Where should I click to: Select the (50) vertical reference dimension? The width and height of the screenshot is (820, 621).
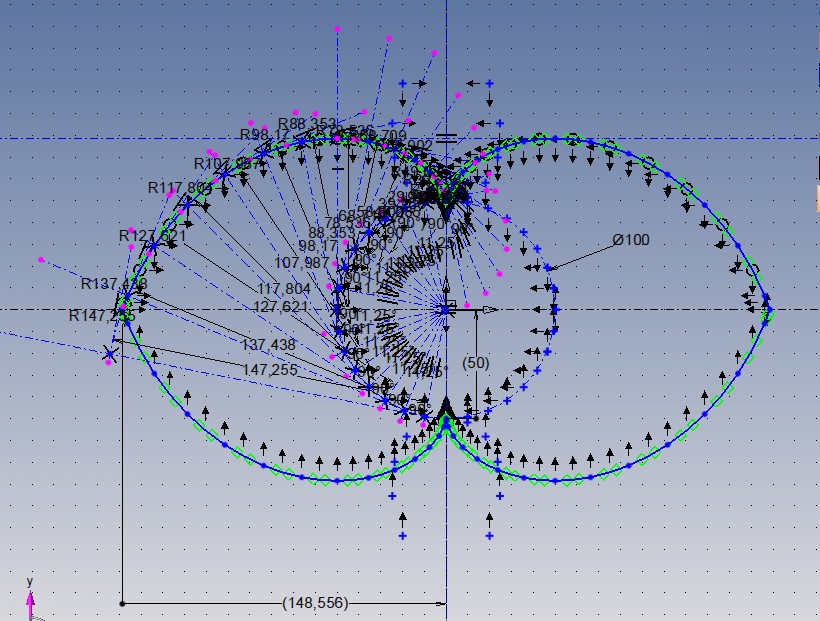(476, 362)
